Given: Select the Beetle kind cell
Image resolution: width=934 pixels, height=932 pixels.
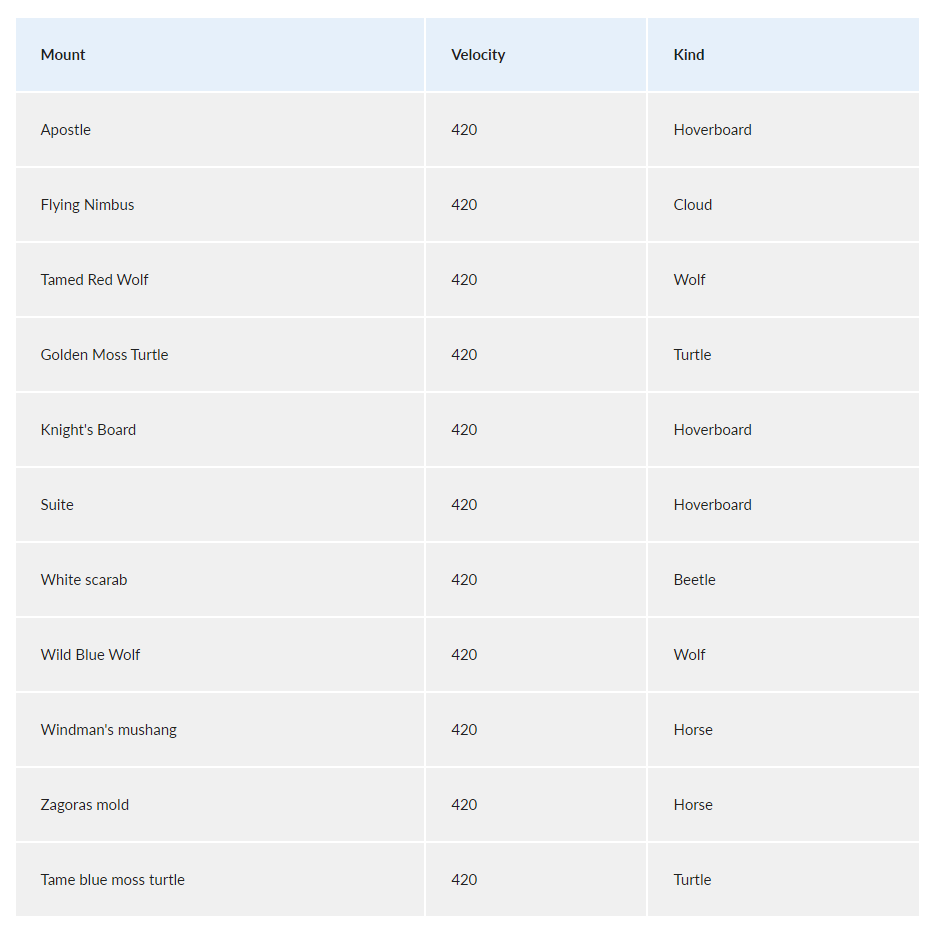Looking at the screenshot, I should pos(783,580).
